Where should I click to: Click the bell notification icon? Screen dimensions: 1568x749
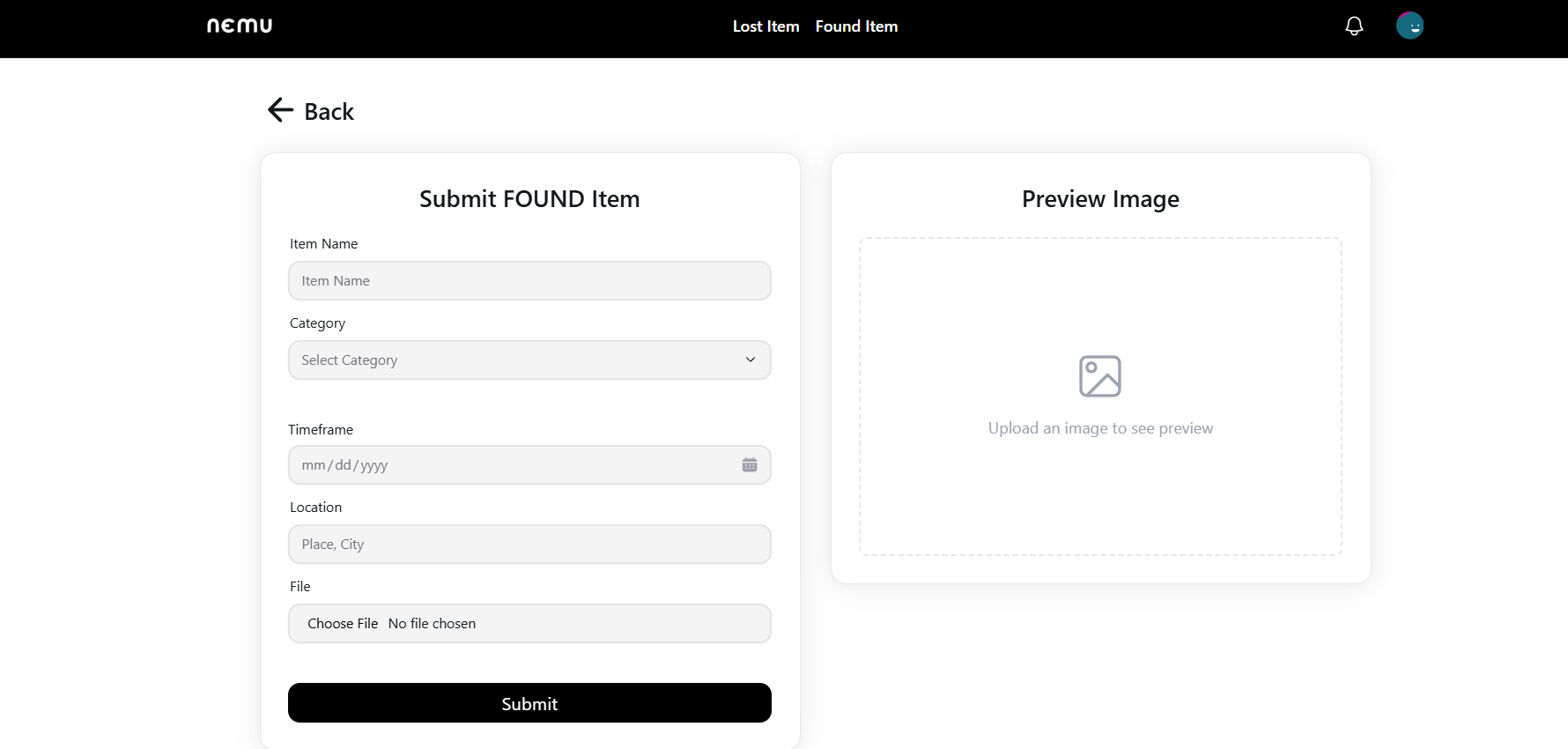(x=1354, y=26)
